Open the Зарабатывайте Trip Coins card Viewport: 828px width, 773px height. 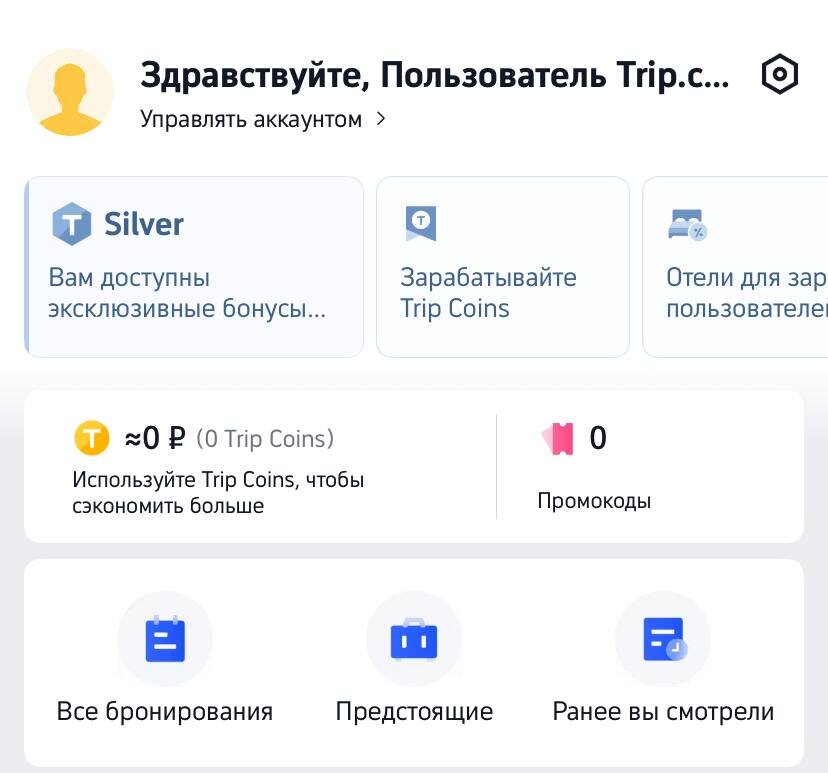(502, 266)
